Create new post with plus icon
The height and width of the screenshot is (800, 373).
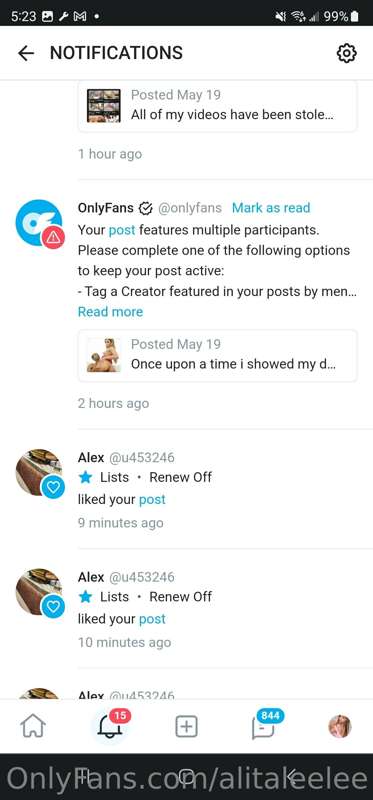pos(186,726)
